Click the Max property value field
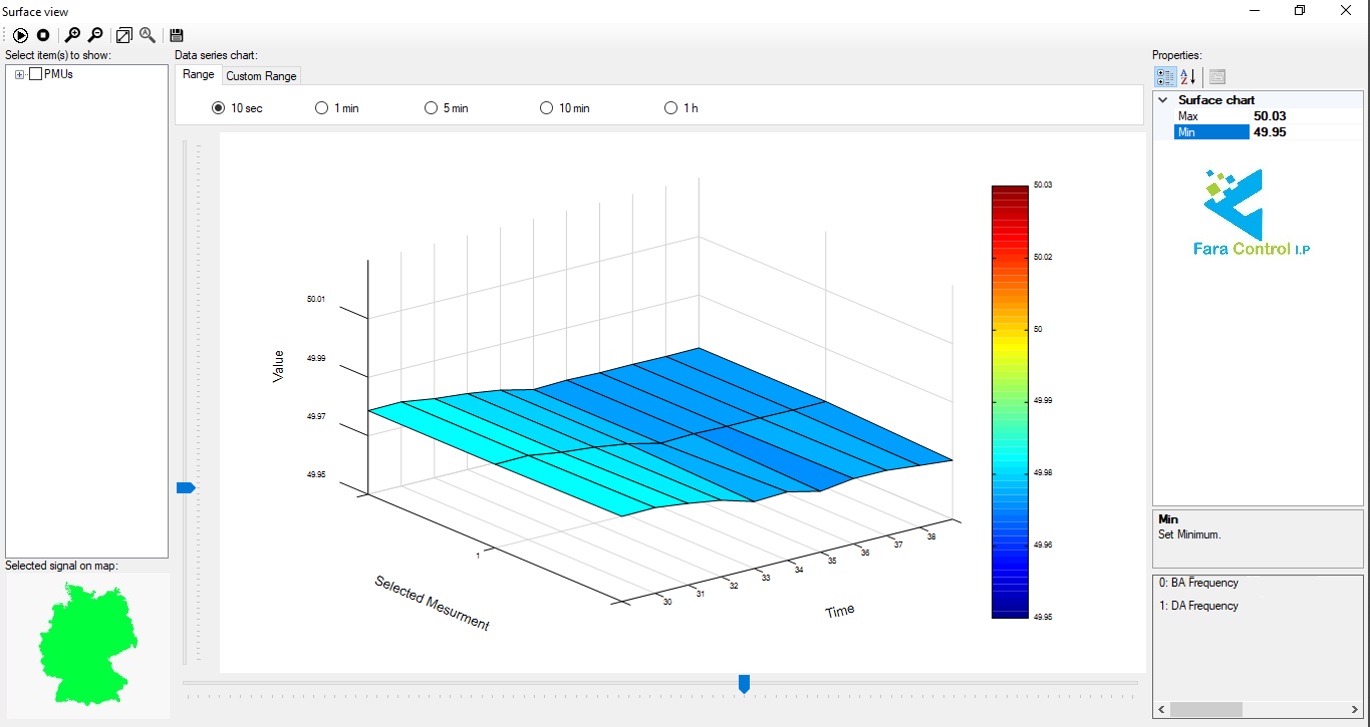The height and width of the screenshot is (727, 1370). click(x=1305, y=116)
